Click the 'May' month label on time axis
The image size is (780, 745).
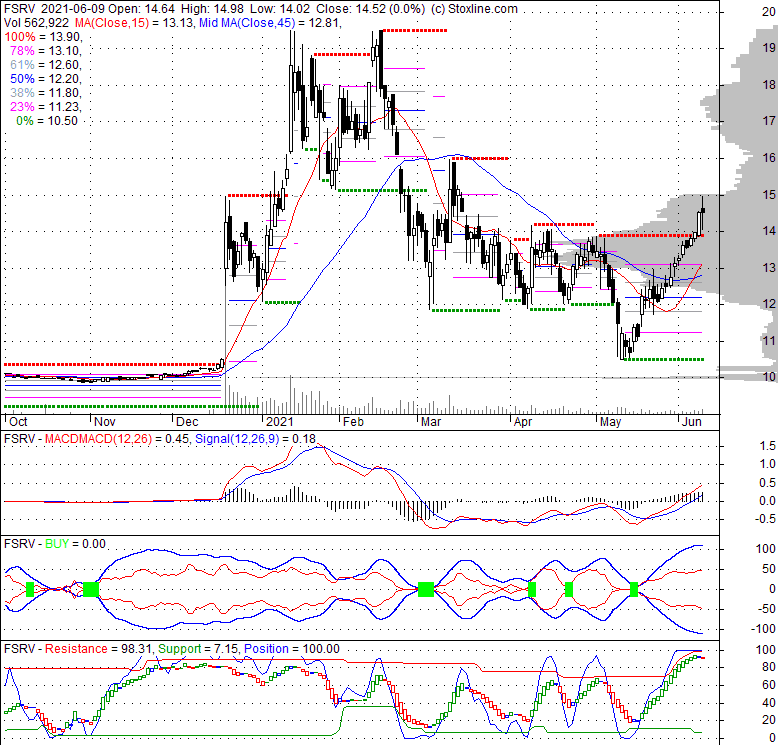[x=610, y=422]
